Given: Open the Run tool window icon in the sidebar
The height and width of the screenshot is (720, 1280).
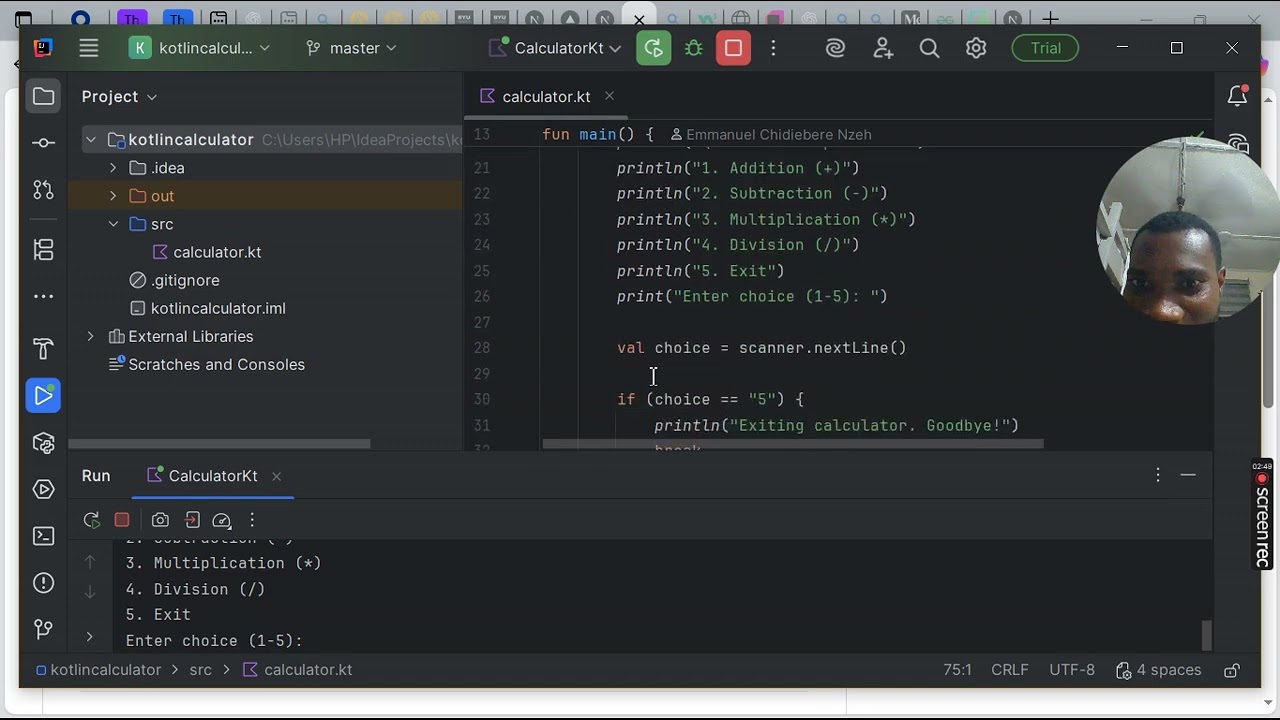Looking at the screenshot, I should [43, 396].
